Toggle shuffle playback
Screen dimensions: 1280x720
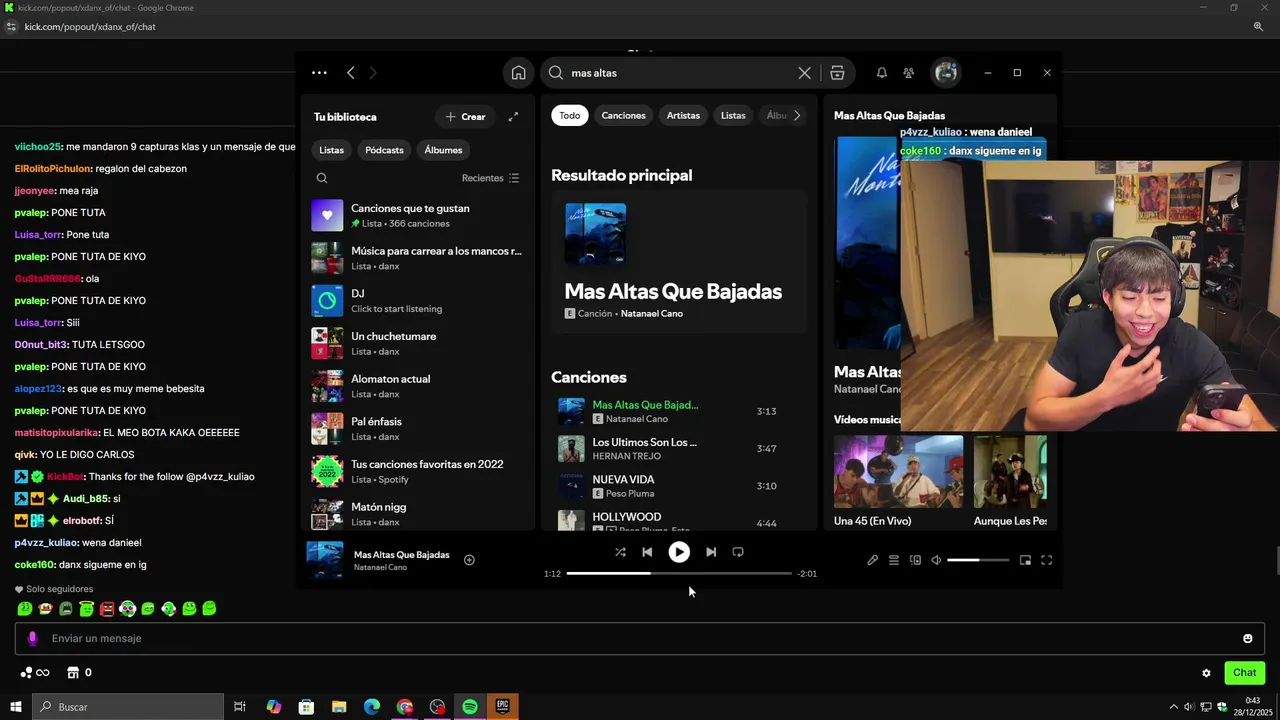620,552
